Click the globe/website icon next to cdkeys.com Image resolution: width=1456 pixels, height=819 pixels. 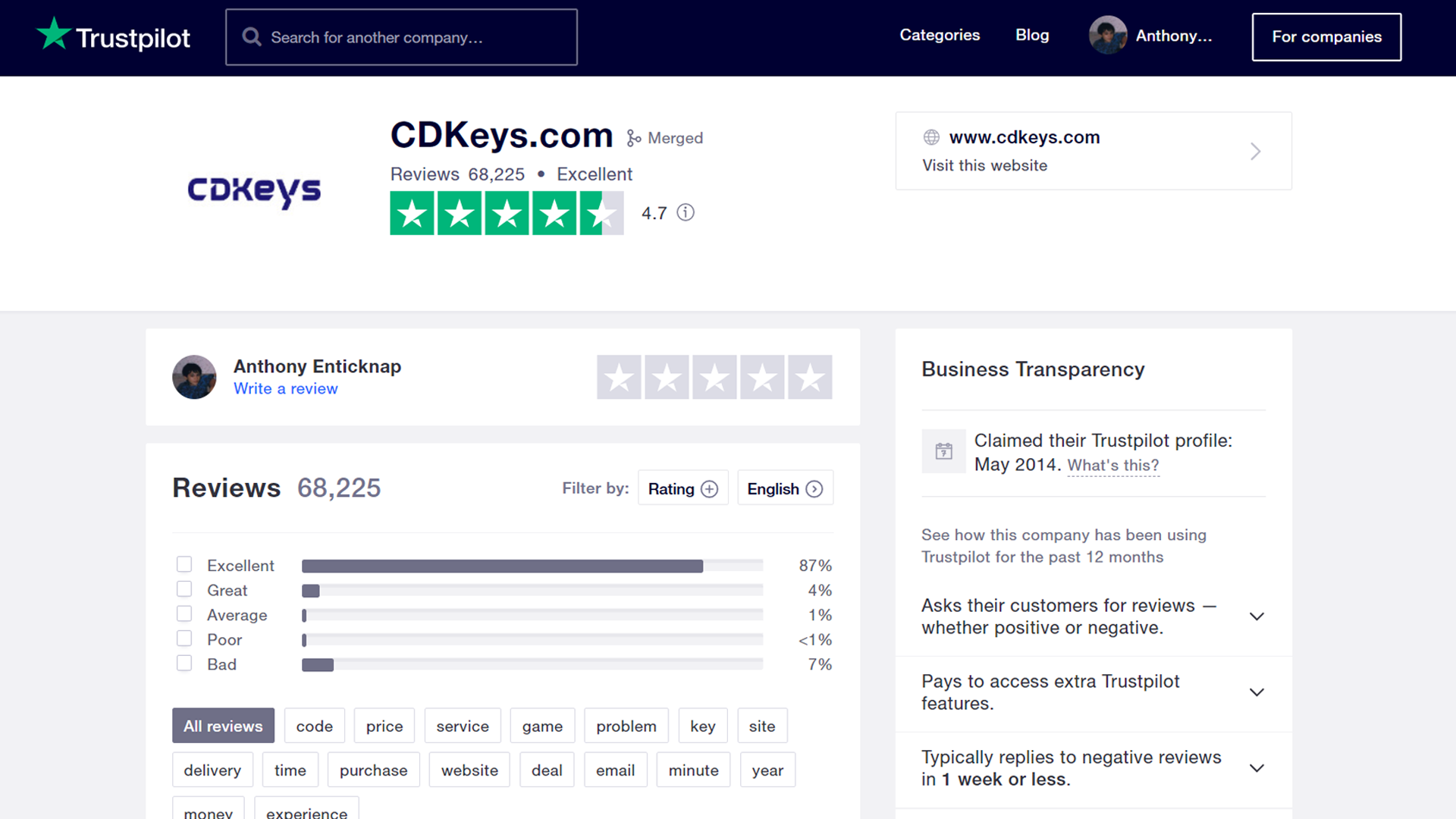[932, 137]
